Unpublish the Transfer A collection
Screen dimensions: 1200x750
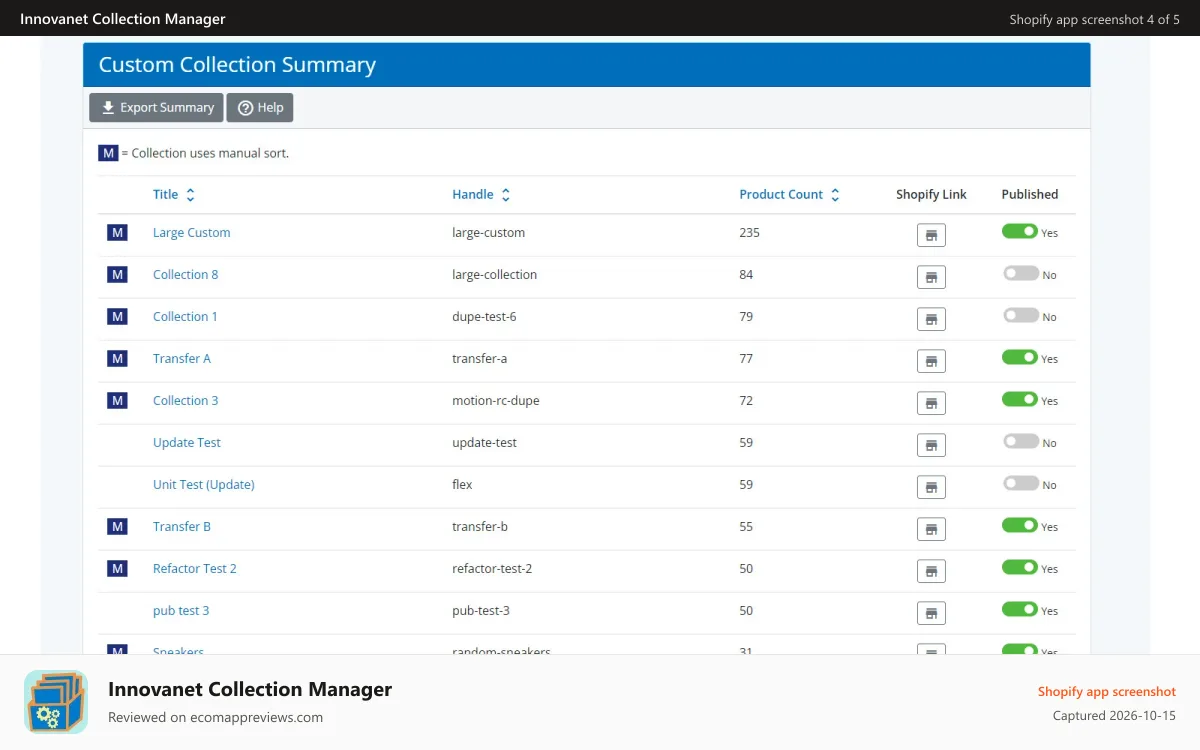(x=1020, y=357)
